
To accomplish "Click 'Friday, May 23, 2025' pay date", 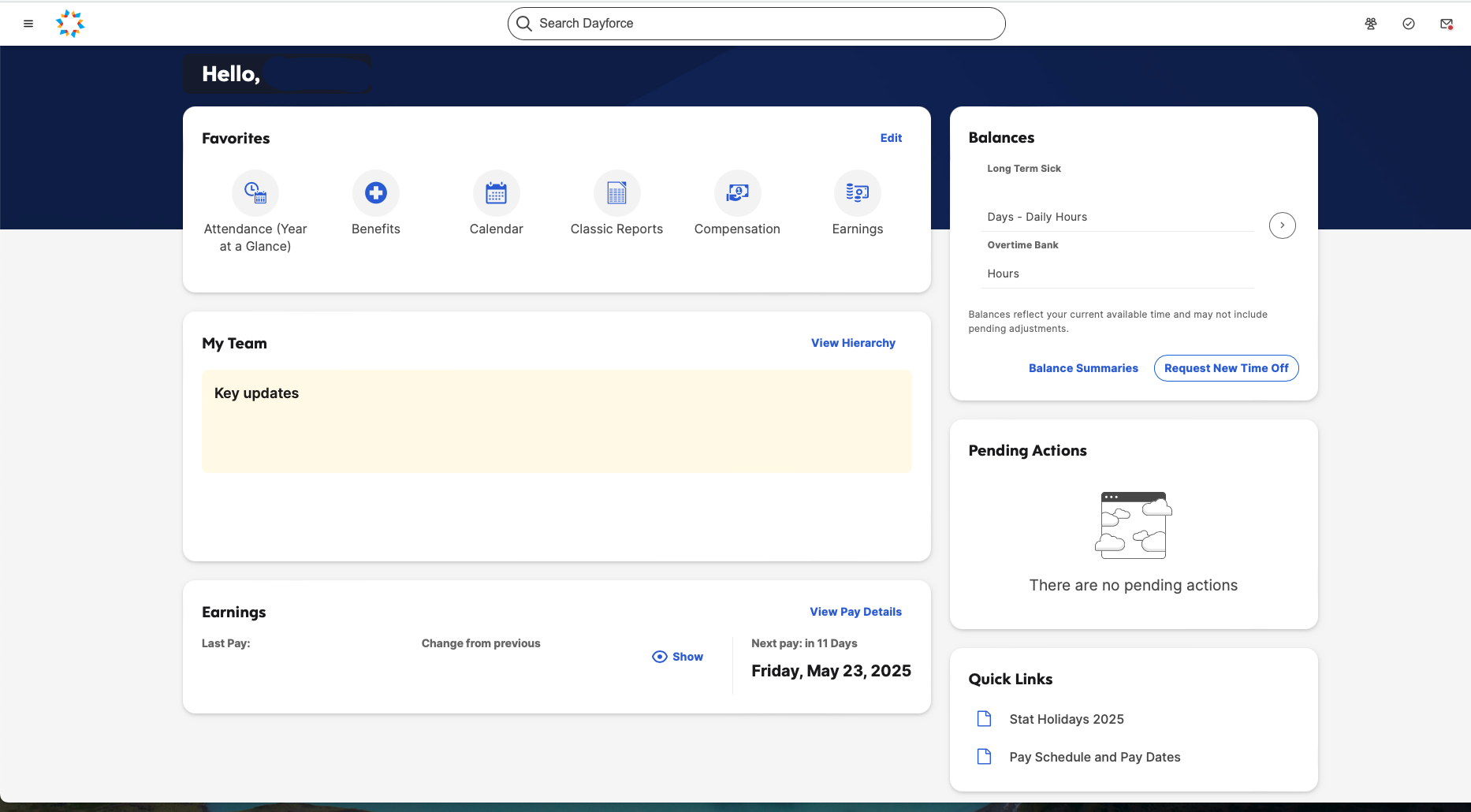I will coord(831,671).
